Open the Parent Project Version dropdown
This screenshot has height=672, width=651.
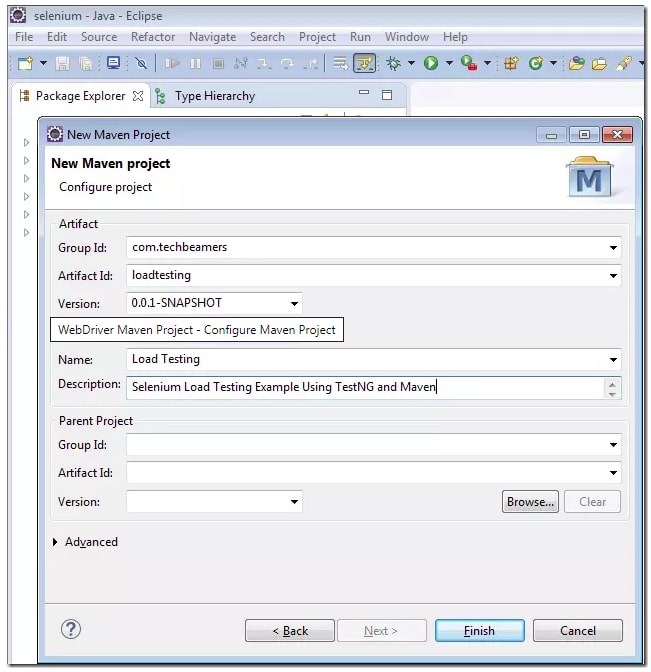coord(294,502)
